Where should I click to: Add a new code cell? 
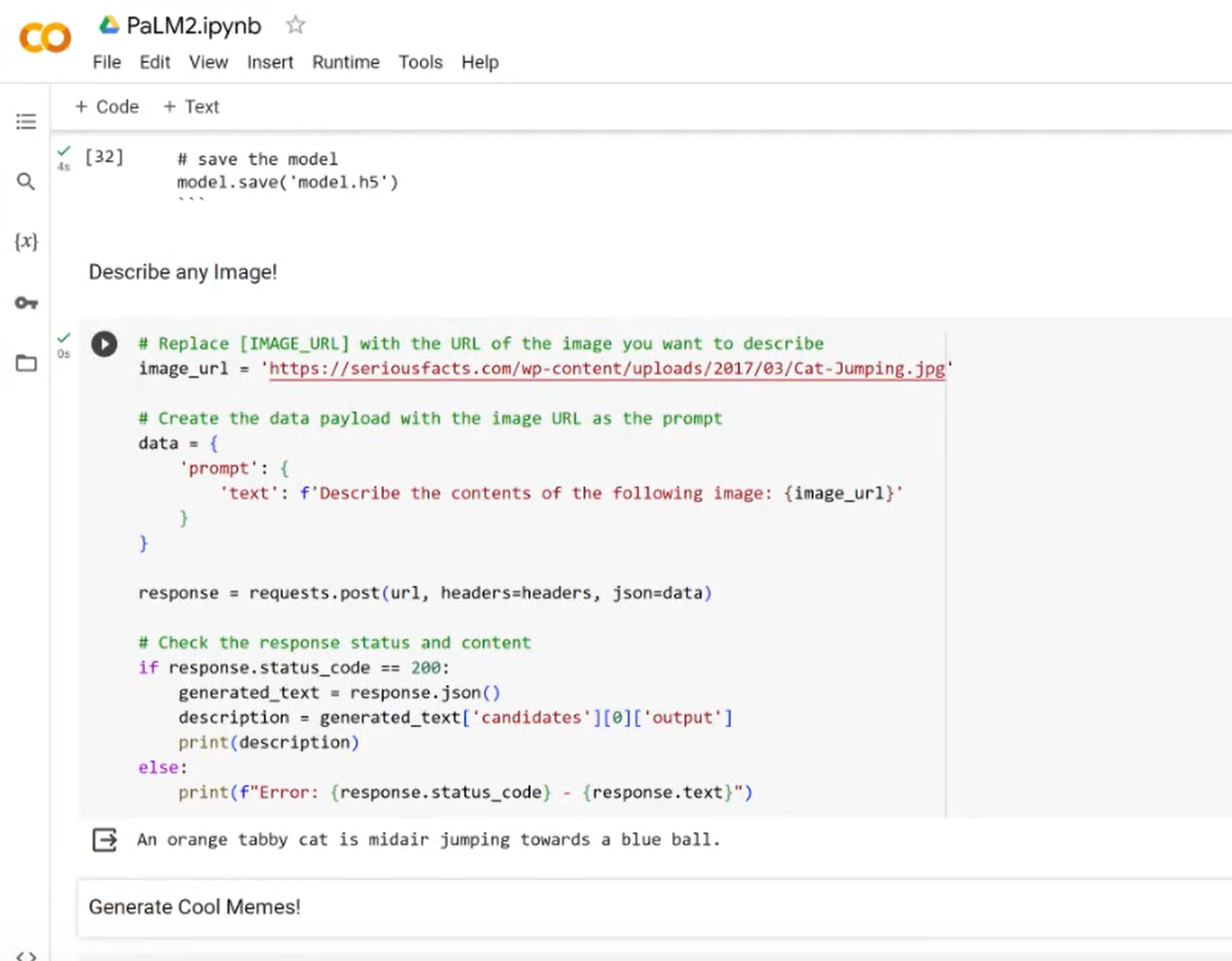[x=107, y=106]
